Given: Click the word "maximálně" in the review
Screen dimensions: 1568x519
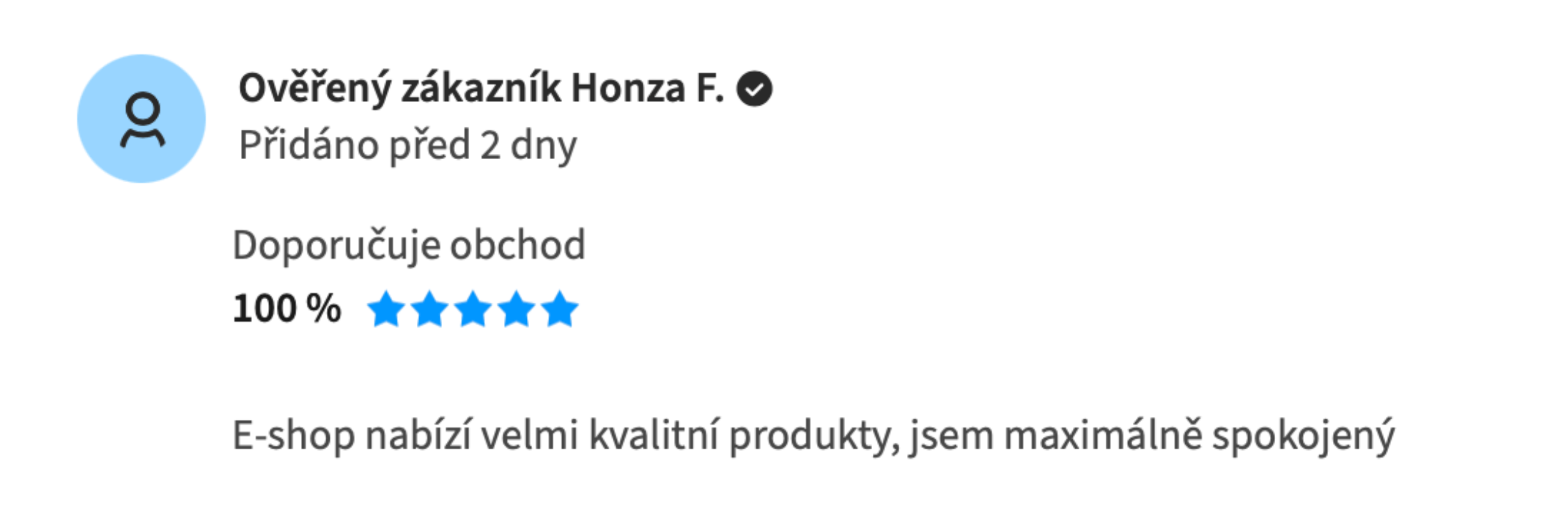Looking at the screenshot, I should (1103, 436).
